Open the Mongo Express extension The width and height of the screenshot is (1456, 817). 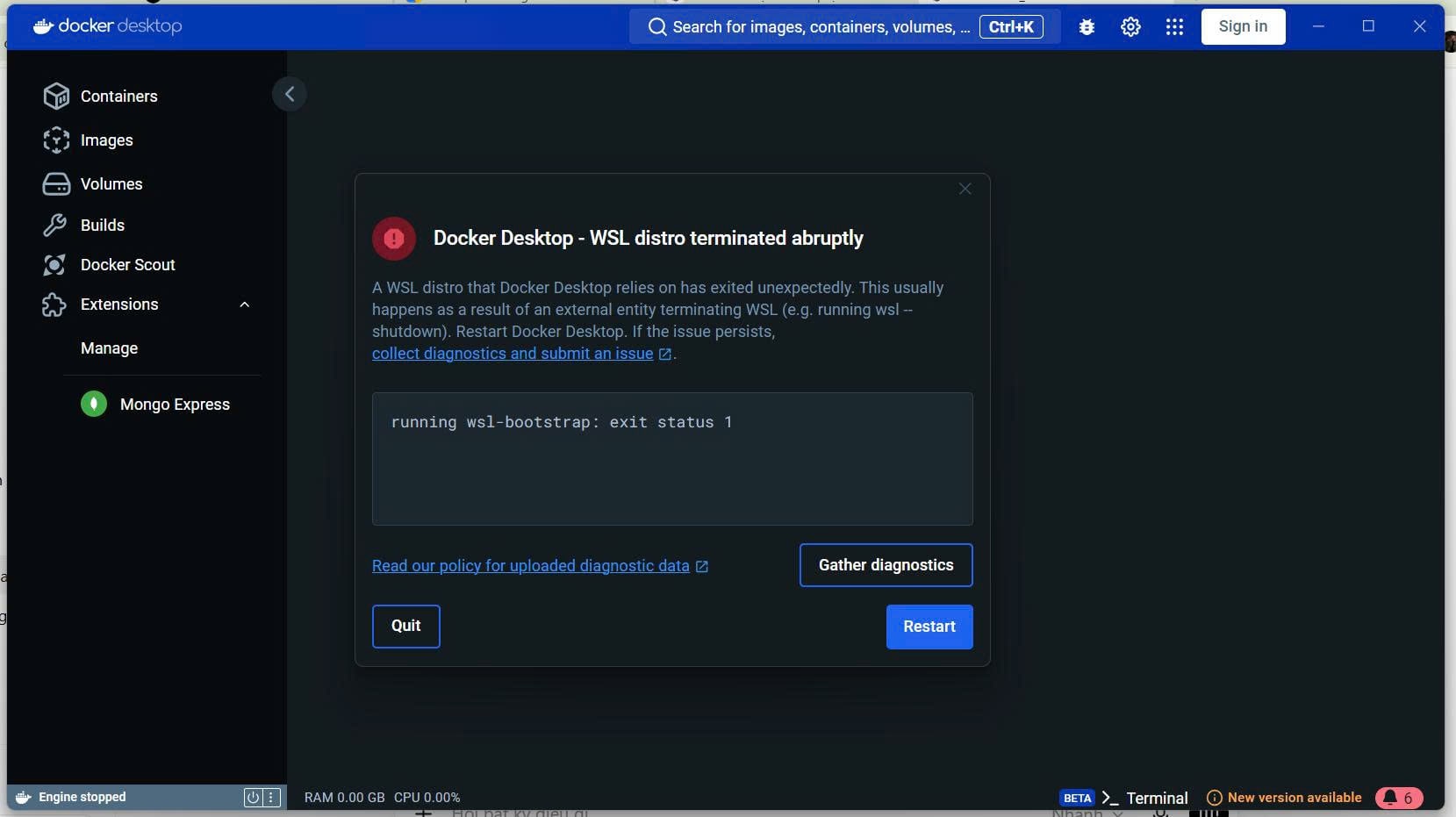pyautogui.click(x=175, y=405)
